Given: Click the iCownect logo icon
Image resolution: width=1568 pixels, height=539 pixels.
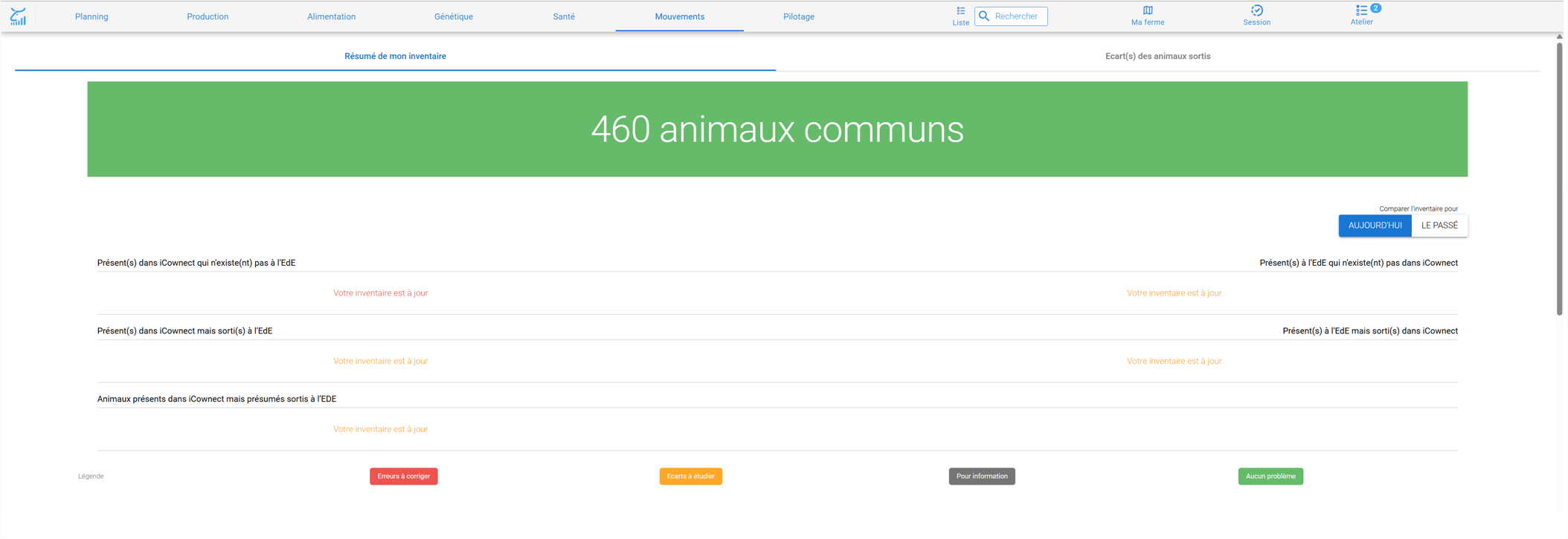Looking at the screenshot, I should tap(18, 16).
